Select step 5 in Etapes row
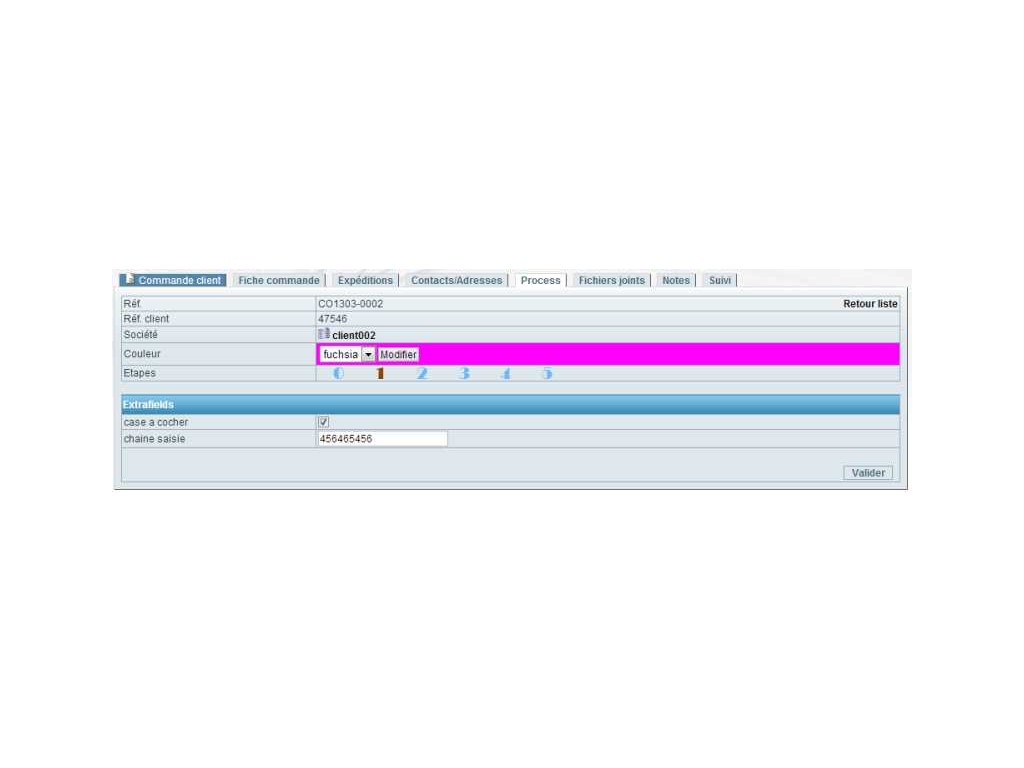 point(547,374)
